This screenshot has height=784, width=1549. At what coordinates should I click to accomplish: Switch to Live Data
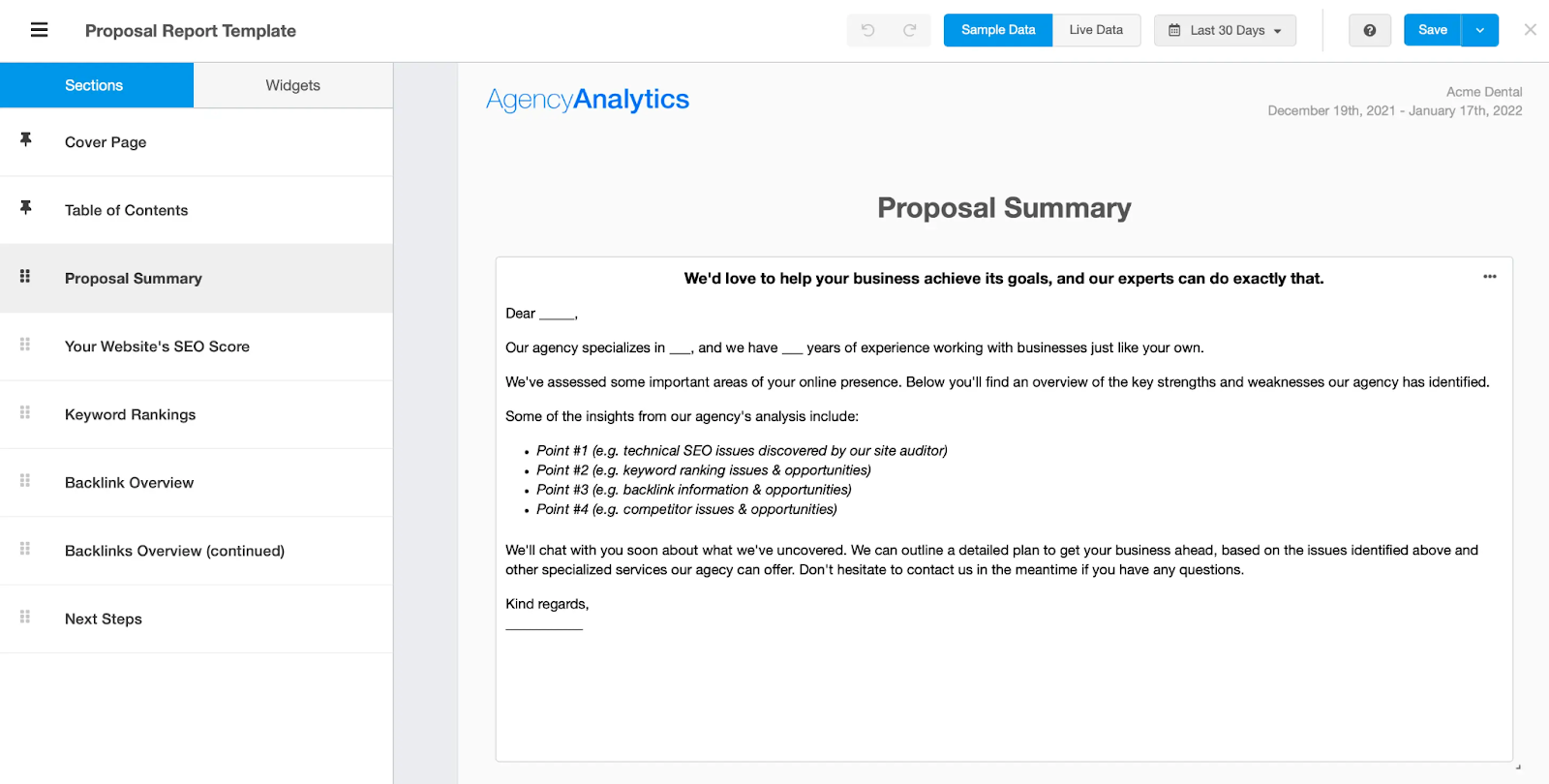[1095, 30]
